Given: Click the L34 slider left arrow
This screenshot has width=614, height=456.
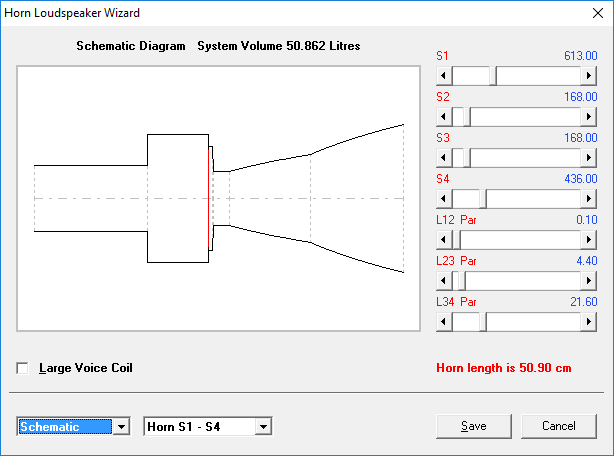Looking at the screenshot, I should coord(444,322).
